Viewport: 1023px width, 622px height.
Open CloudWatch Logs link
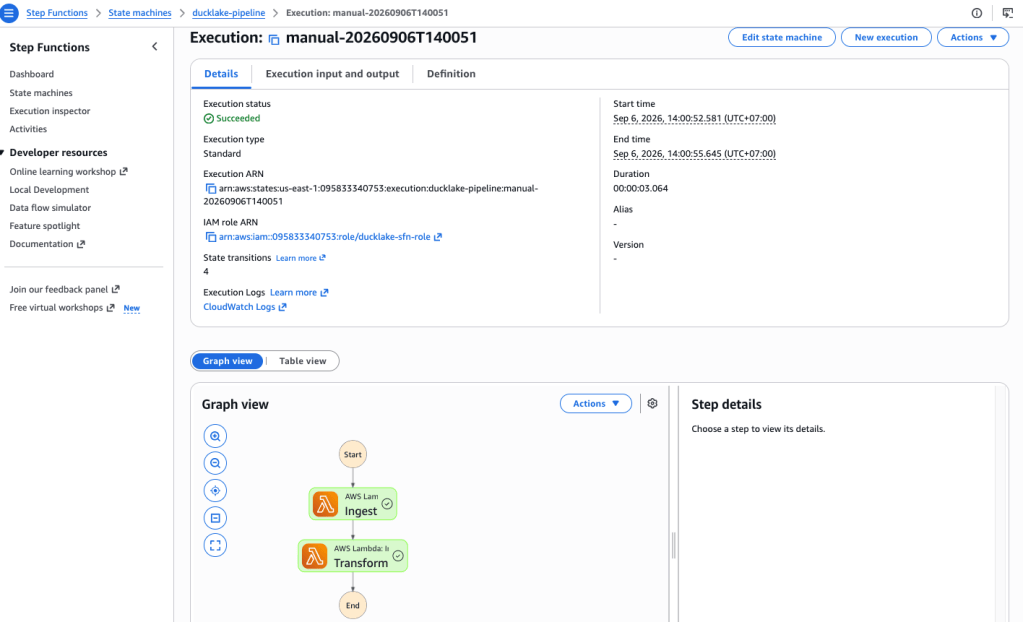tap(245, 307)
